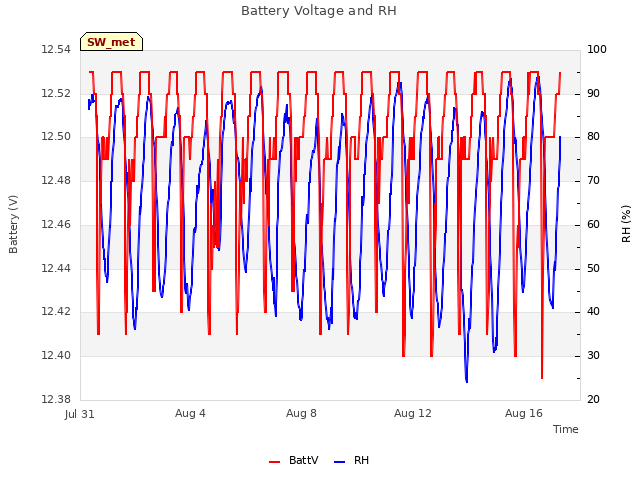Click the 30 right axis value
The width and height of the screenshot is (640, 480).
tap(593, 355)
